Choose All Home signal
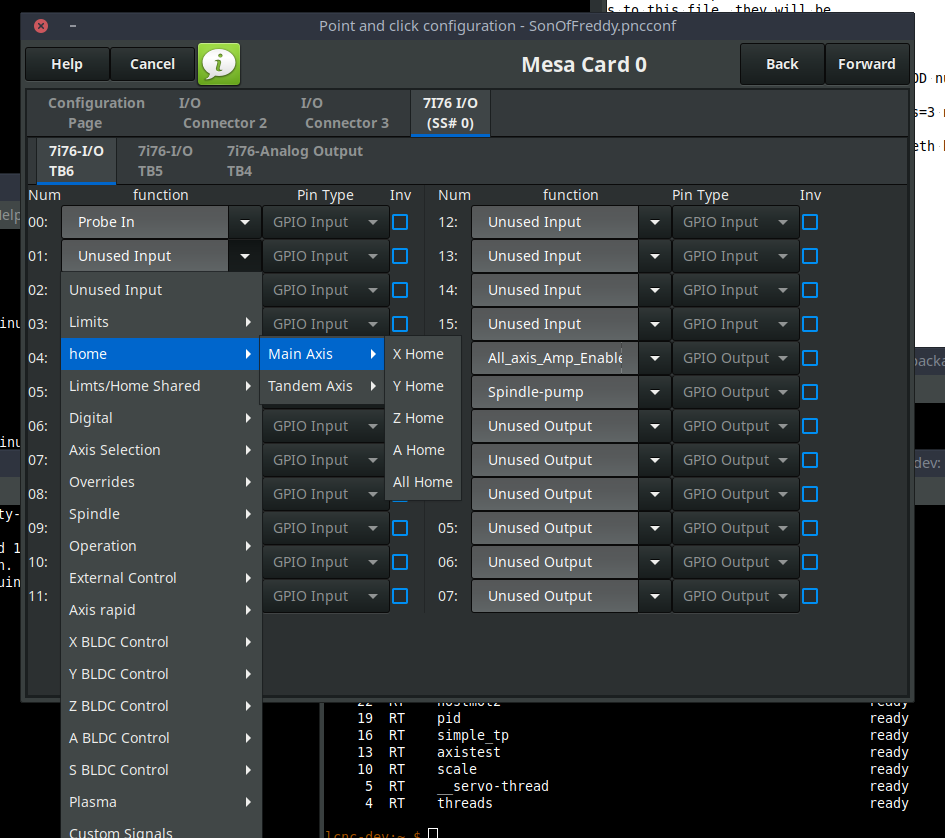 (423, 482)
